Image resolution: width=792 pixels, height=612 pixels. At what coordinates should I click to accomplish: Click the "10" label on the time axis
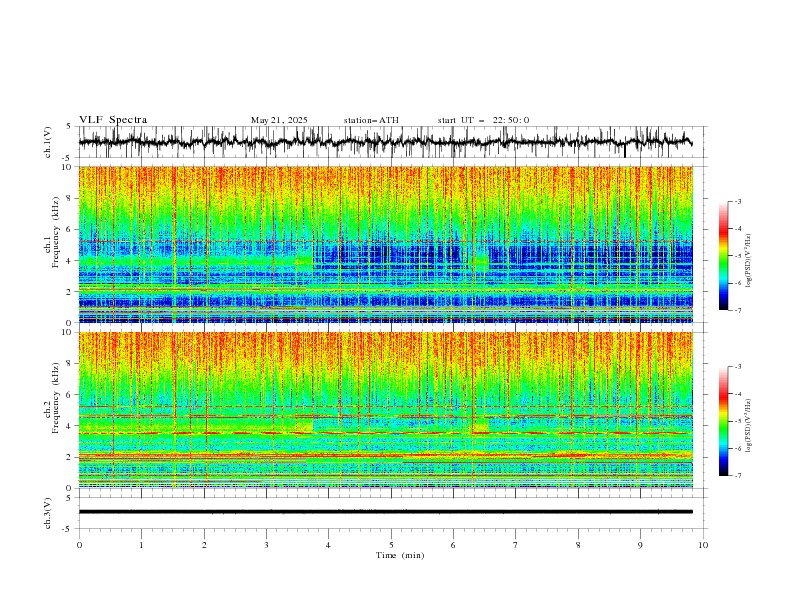coord(703,545)
